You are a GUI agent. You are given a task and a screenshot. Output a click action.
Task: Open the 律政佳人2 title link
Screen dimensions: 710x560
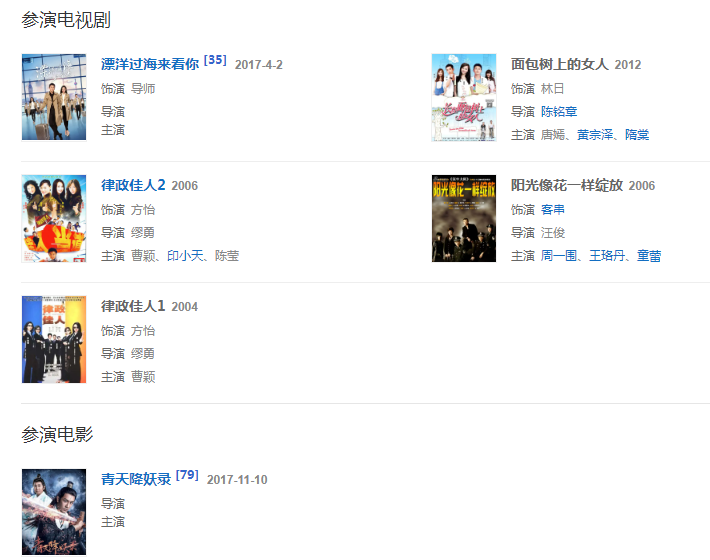[x=133, y=185]
